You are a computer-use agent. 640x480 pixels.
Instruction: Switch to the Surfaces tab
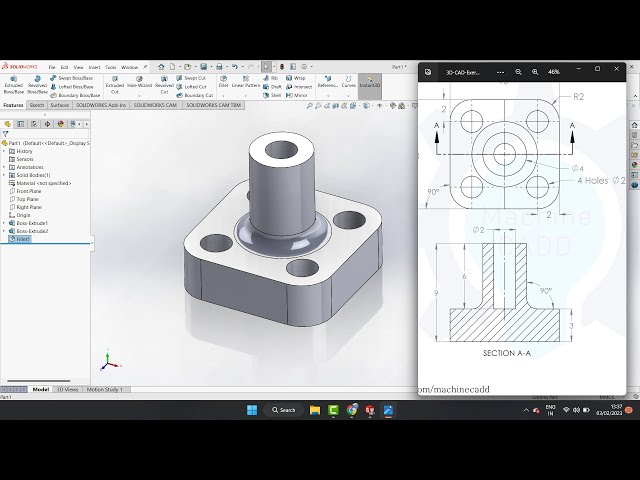60,105
